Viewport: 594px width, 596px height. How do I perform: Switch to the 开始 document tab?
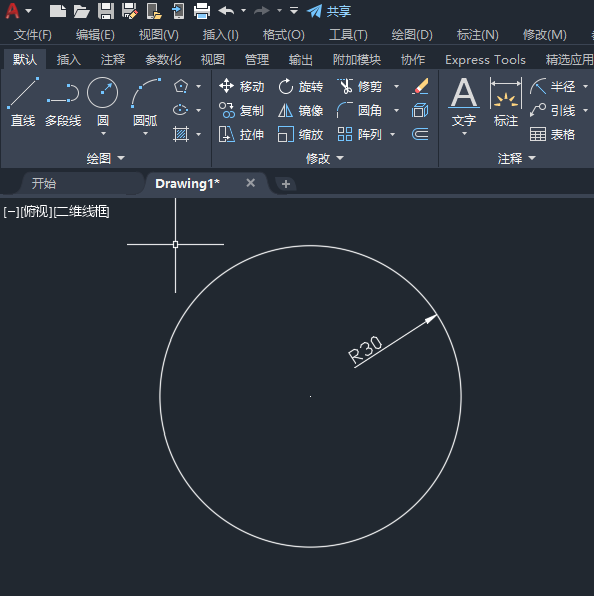[44, 184]
